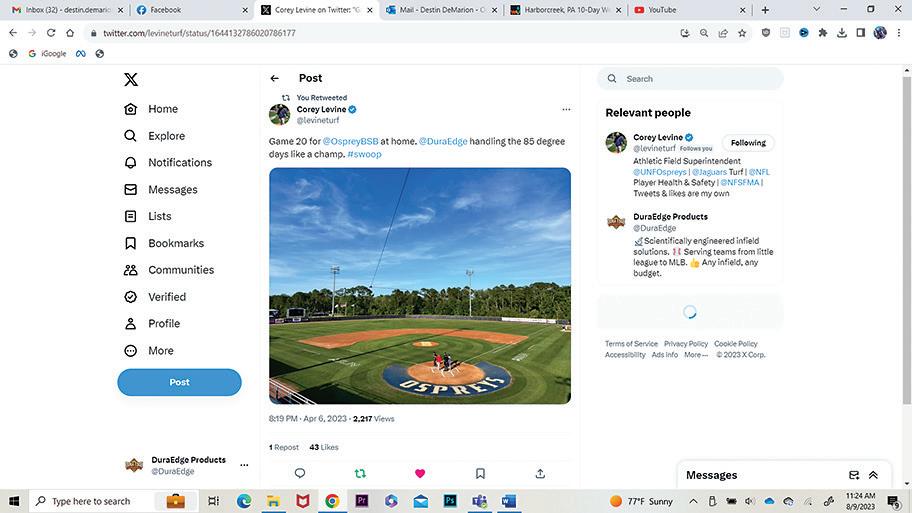
Task: Expand the footer More link
Action: point(696,355)
